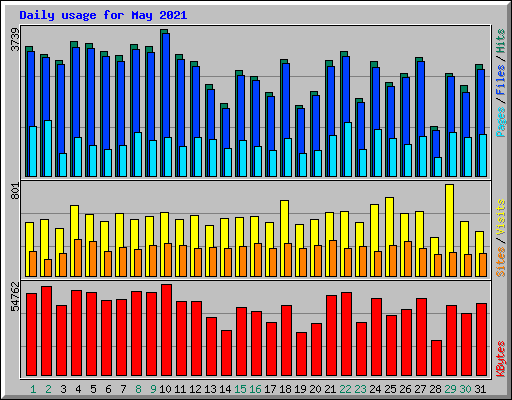Select day 12 on the date axis
This screenshot has width=512, height=400.
pos(195,389)
